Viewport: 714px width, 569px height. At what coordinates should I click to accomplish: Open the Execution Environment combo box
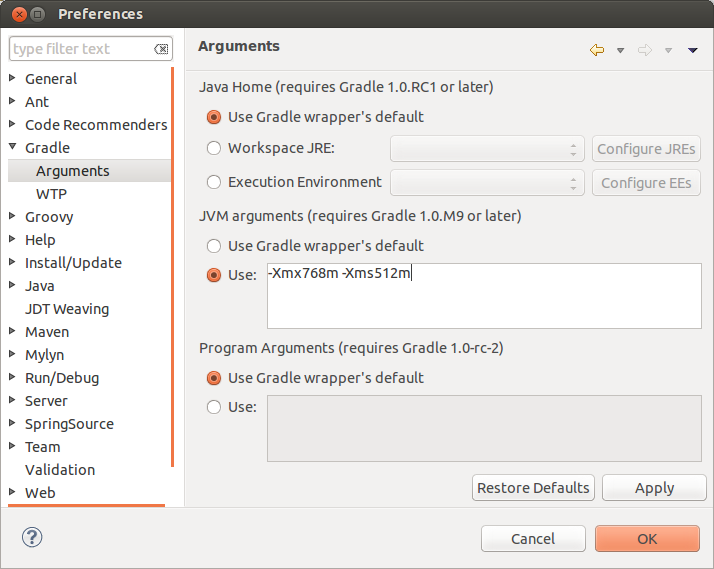(487, 183)
